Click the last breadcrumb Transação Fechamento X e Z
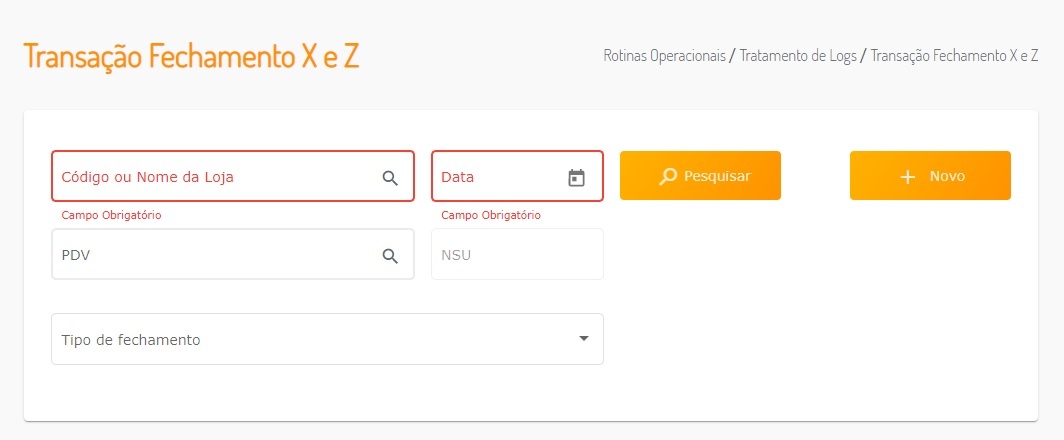1064x440 pixels. tap(954, 56)
